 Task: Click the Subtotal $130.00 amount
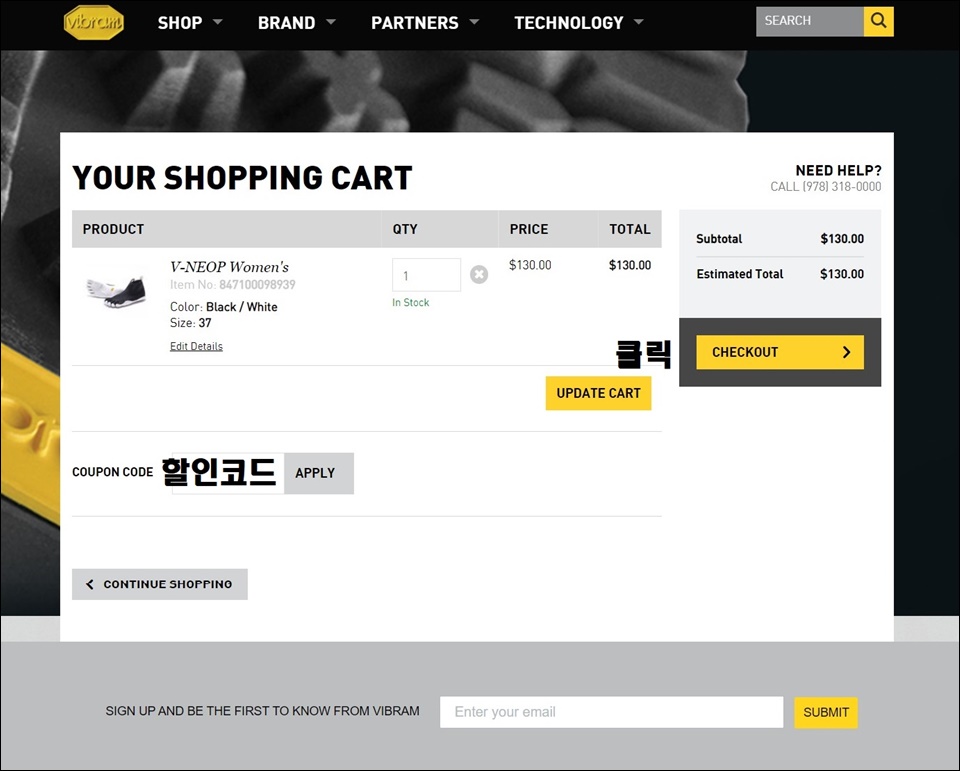pos(842,239)
